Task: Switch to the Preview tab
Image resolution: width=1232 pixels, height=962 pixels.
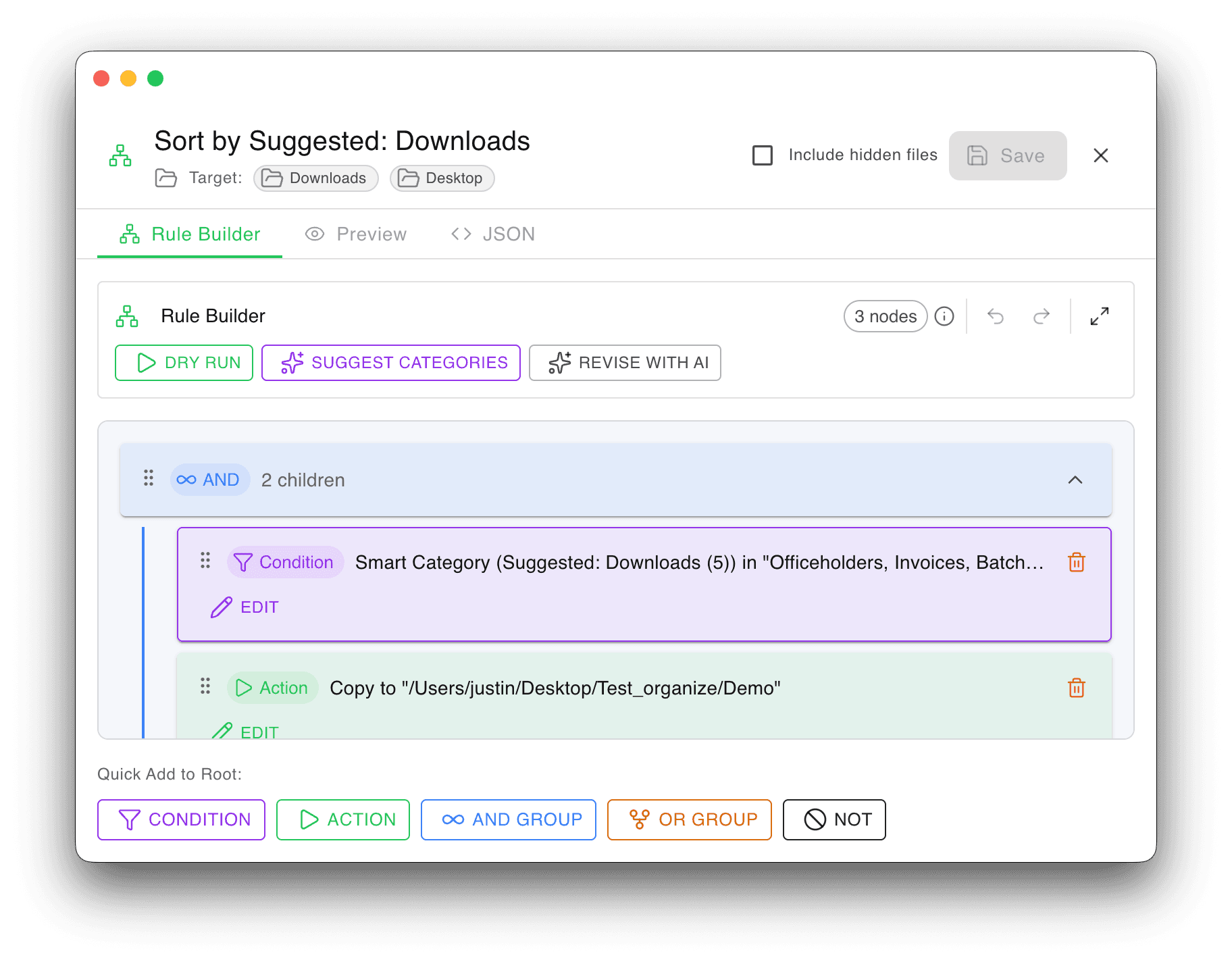Action: pyautogui.click(x=356, y=234)
